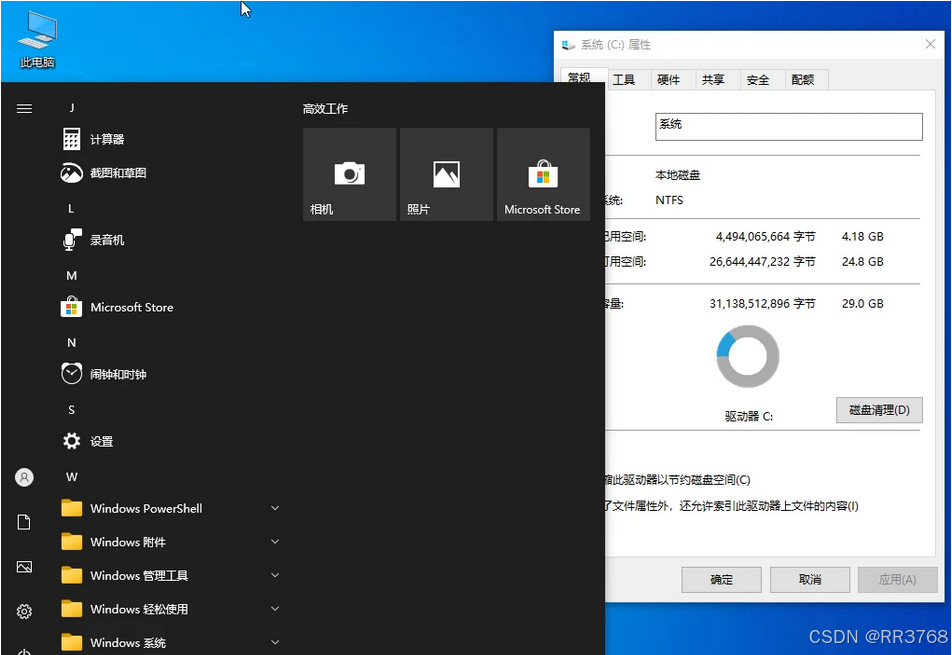Expand the Windows 轻松使用 folder chevron
The width and height of the screenshot is (952, 655).
(275, 608)
